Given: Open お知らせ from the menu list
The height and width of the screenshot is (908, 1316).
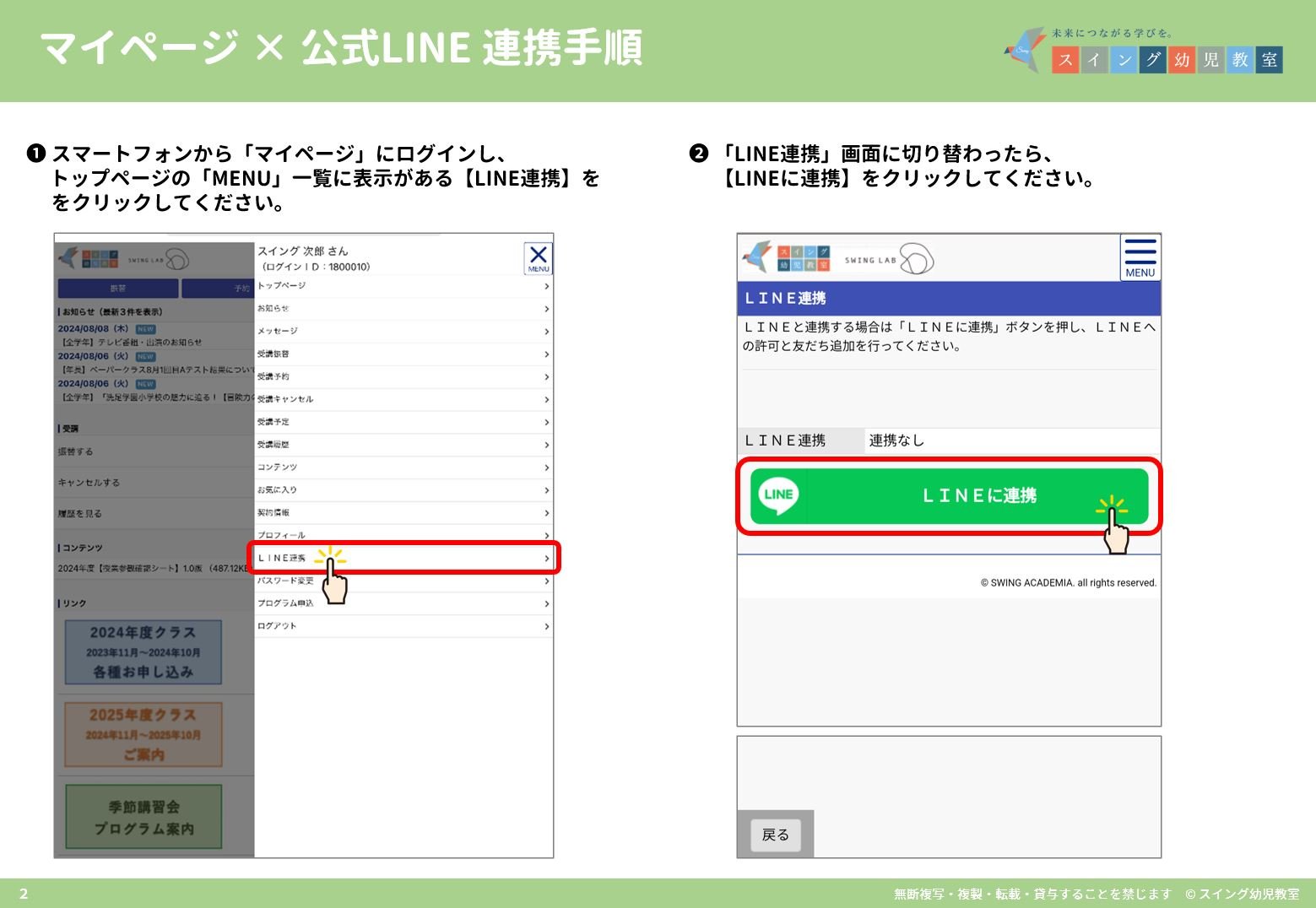Looking at the screenshot, I should [x=403, y=309].
